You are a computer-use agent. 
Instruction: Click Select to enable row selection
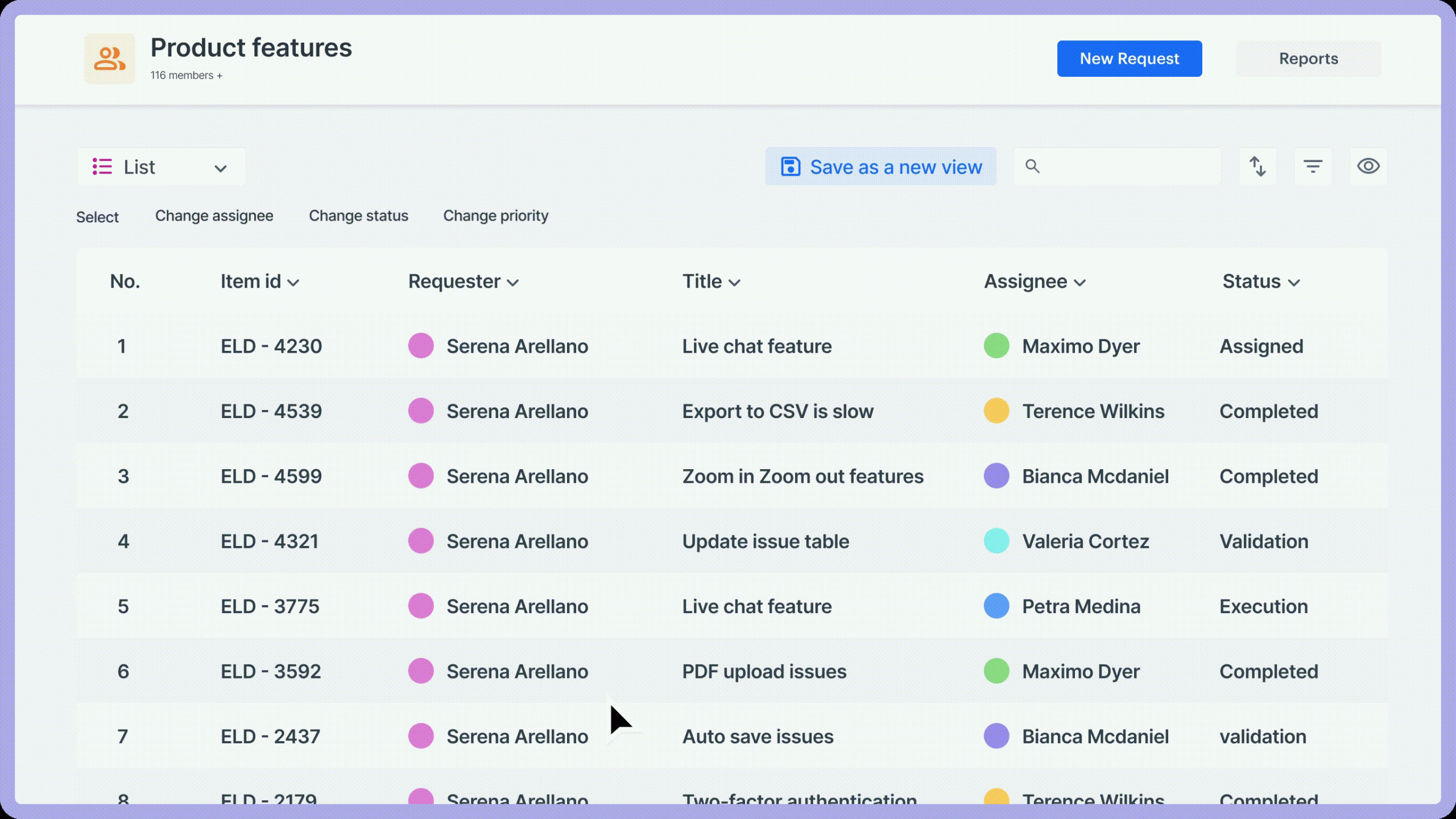97,217
